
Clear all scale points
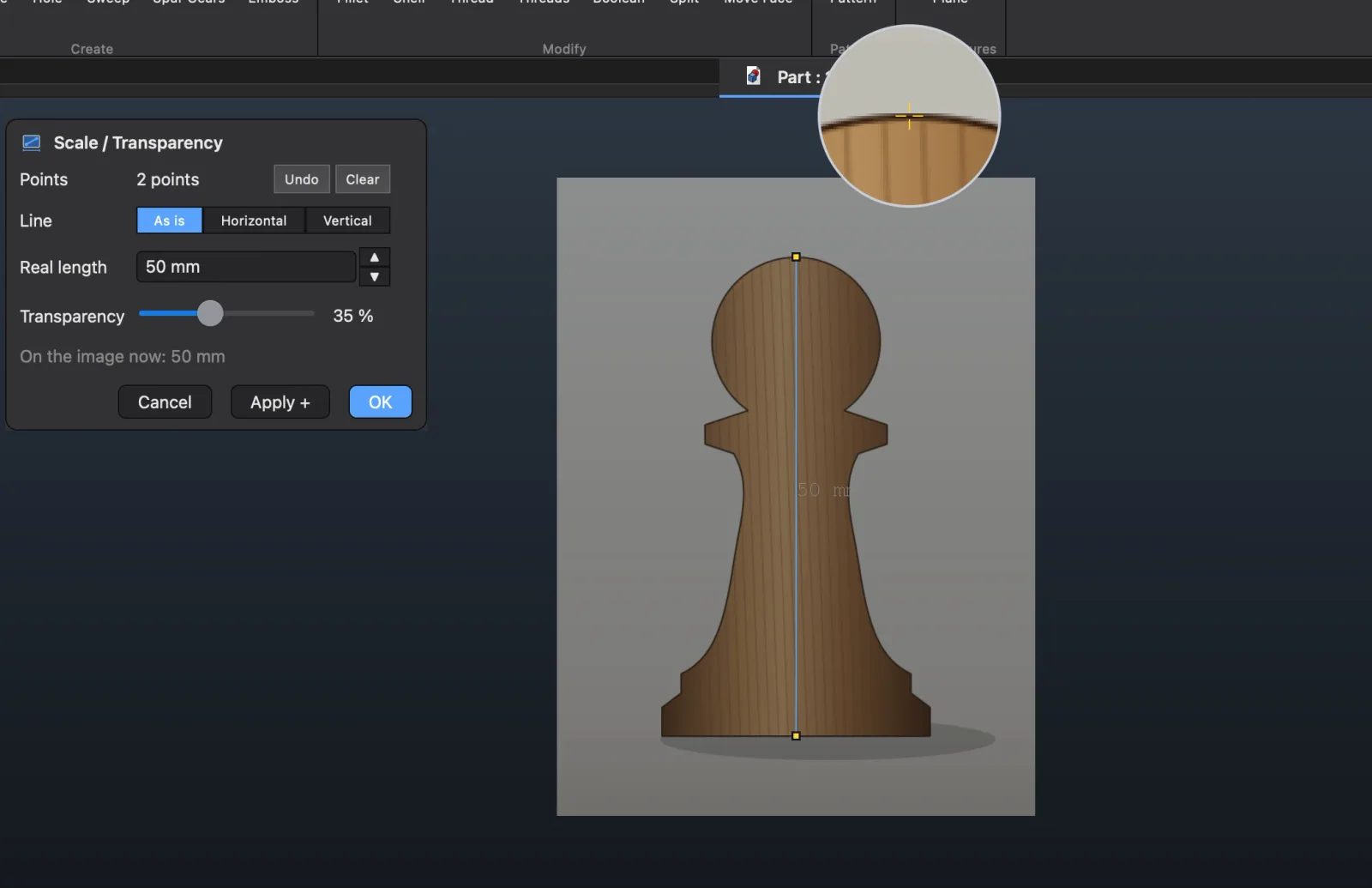pyautogui.click(x=363, y=179)
